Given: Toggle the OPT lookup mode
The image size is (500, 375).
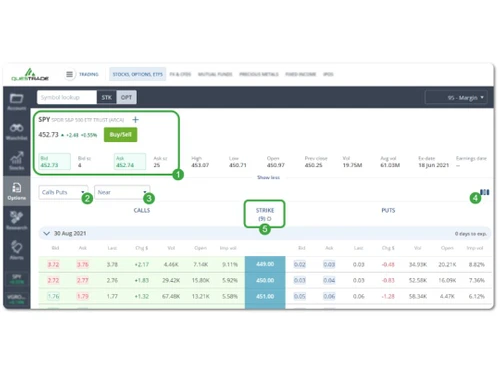Looking at the screenshot, I should coord(126,97).
